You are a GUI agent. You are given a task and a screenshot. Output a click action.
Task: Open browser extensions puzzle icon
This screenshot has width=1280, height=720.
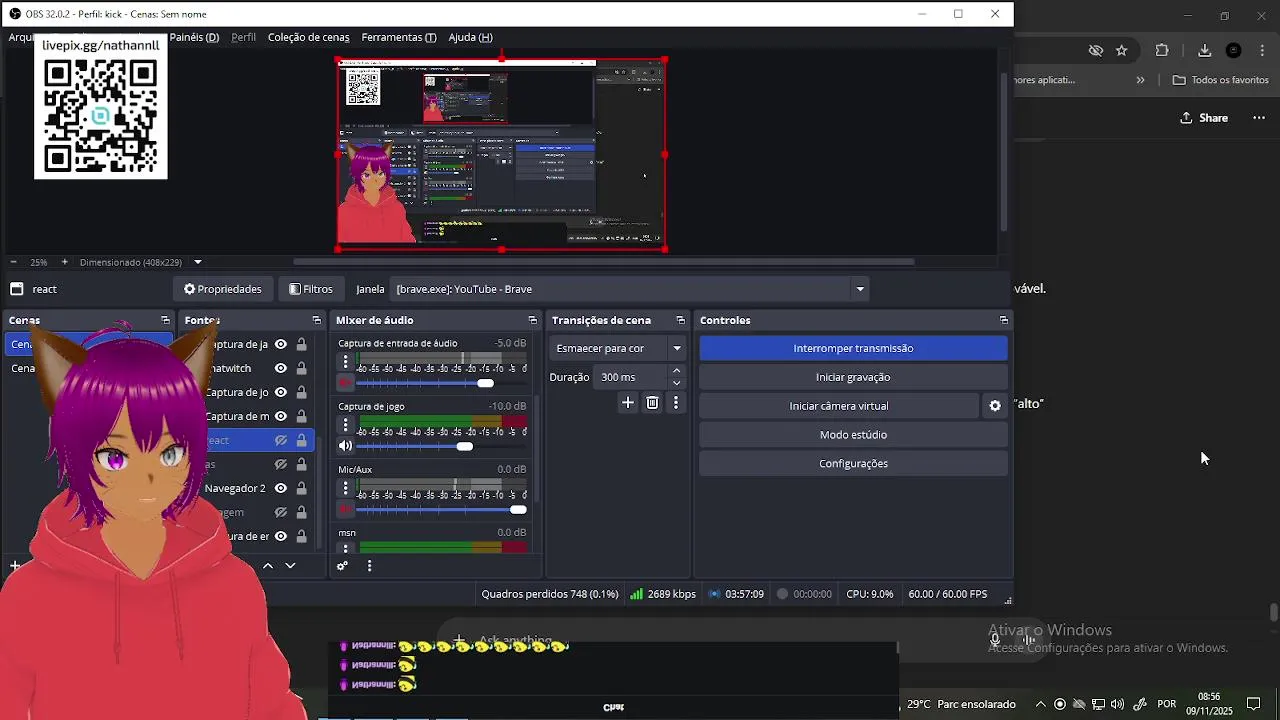pos(1162,50)
